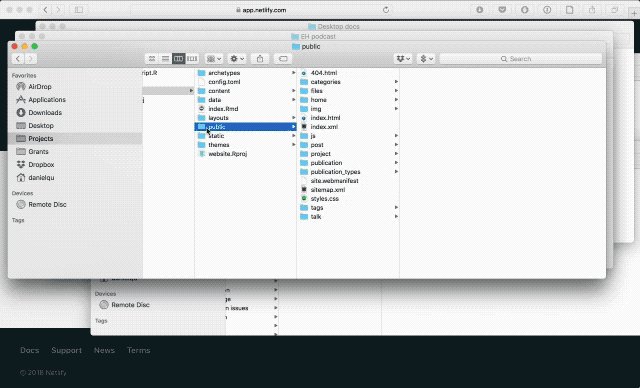640x388 pixels.
Task: Click the Finder search field
Action: 520,59
